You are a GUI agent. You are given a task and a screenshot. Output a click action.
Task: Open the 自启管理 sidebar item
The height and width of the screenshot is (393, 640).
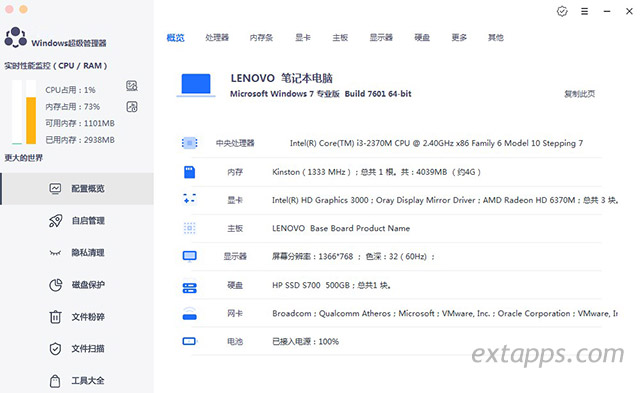78,221
